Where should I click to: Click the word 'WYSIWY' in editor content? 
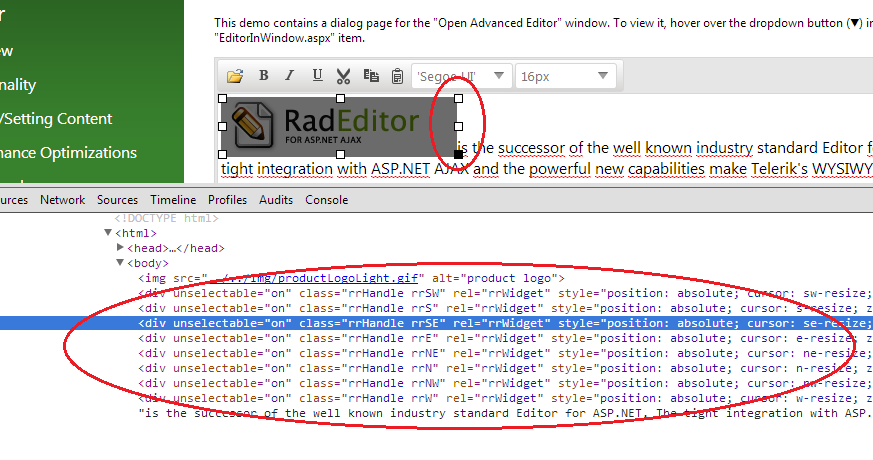click(842, 169)
